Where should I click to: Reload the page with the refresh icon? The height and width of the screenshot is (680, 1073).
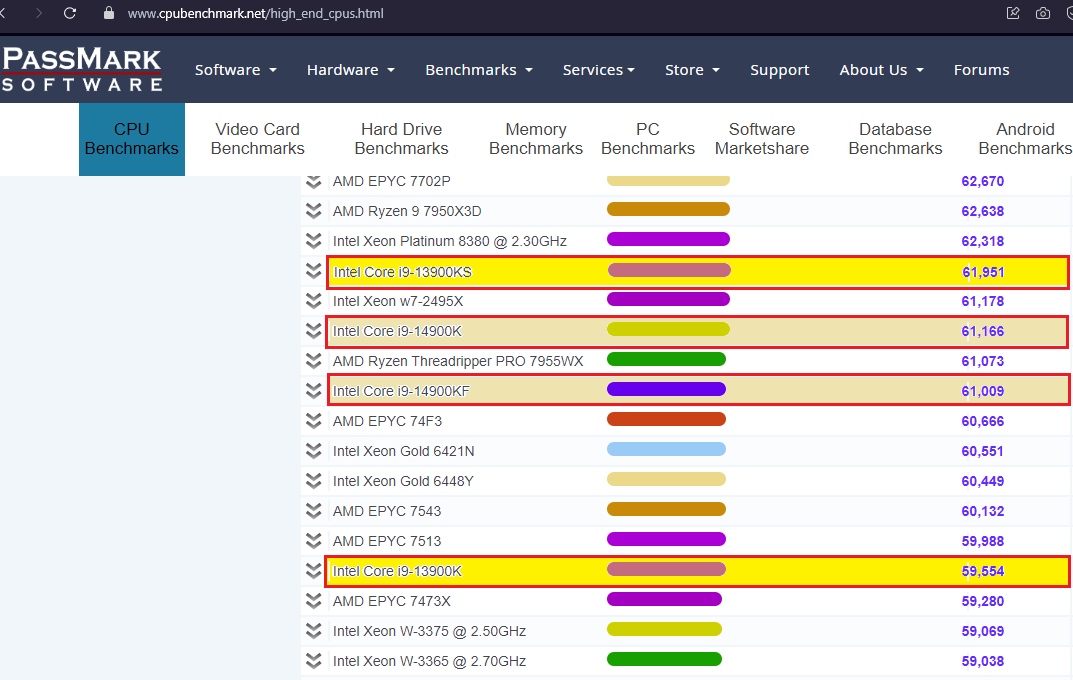70,13
